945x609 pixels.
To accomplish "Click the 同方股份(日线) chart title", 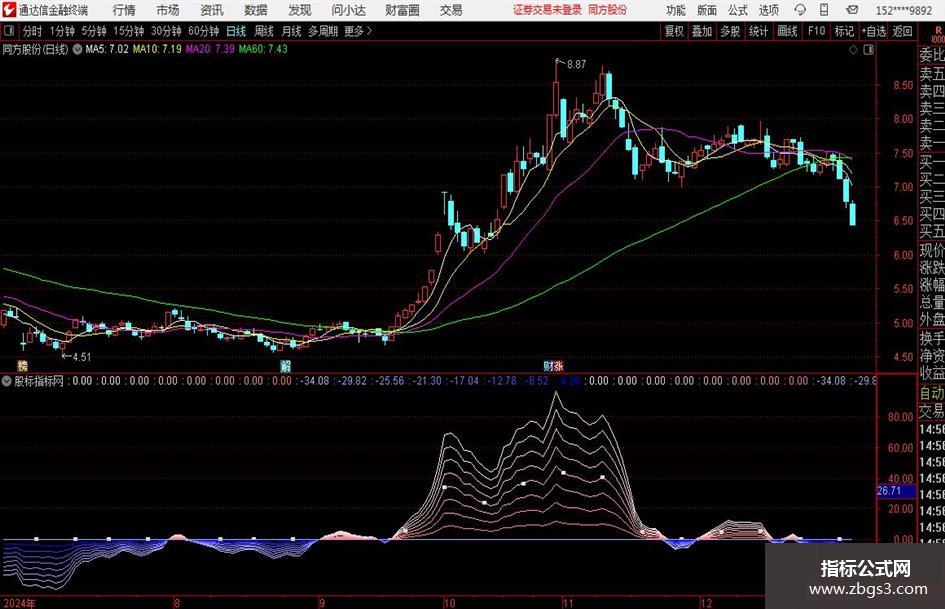I will (x=35, y=49).
